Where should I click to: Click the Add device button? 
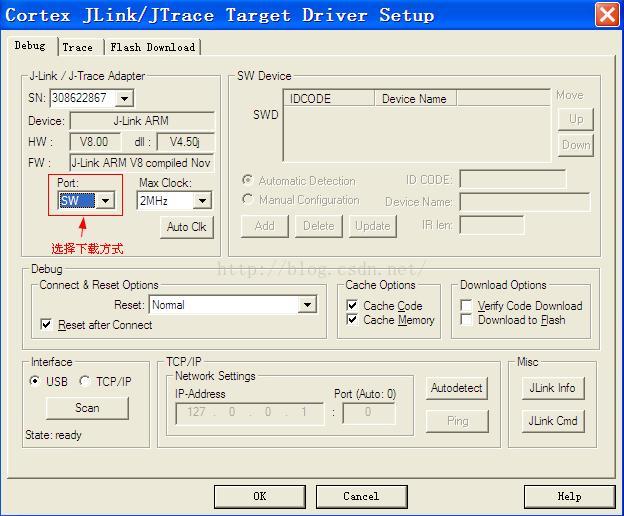pyautogui.click(x=265, y=226)
